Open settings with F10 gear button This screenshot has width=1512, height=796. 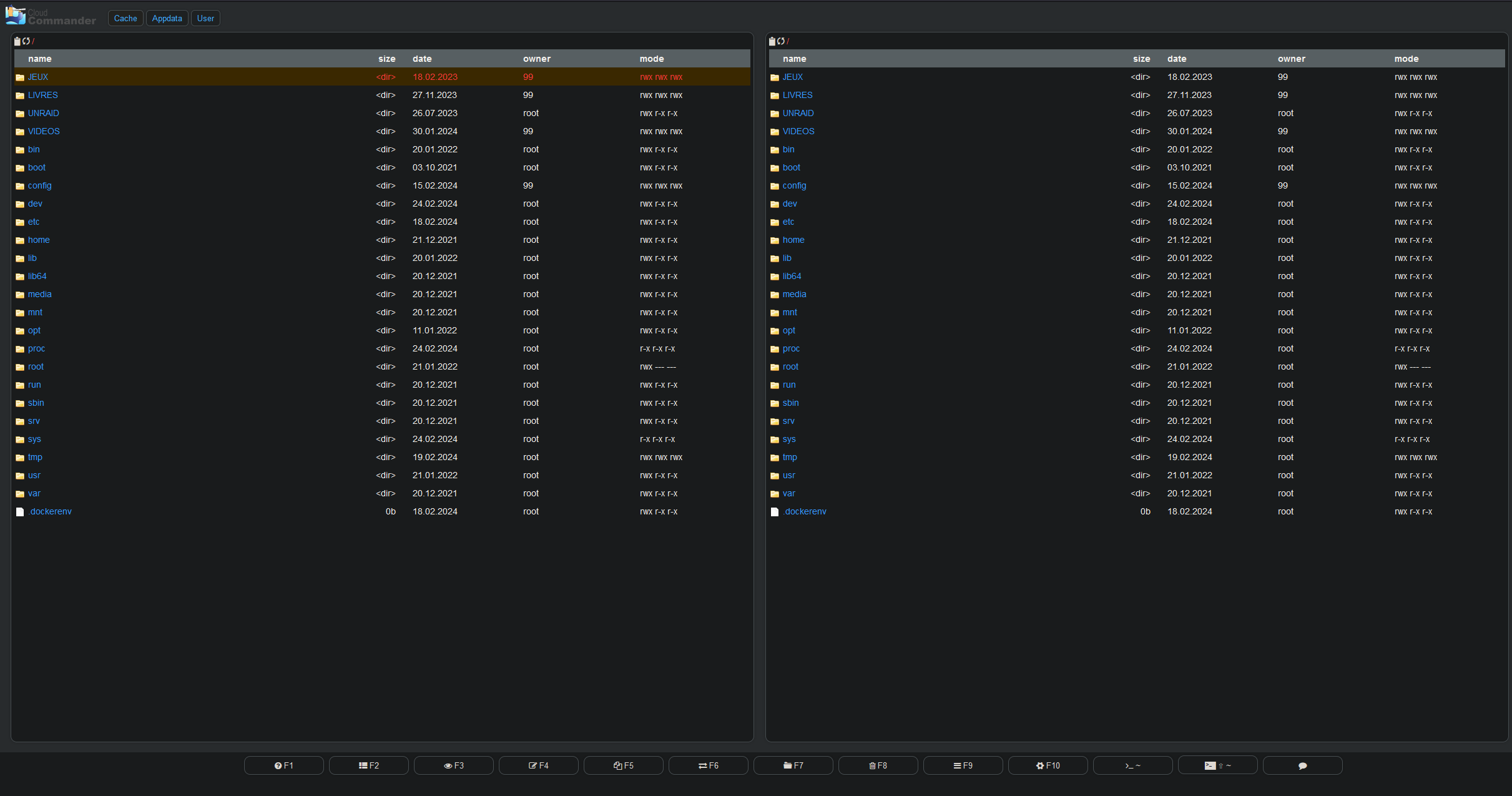(1048, 765)
